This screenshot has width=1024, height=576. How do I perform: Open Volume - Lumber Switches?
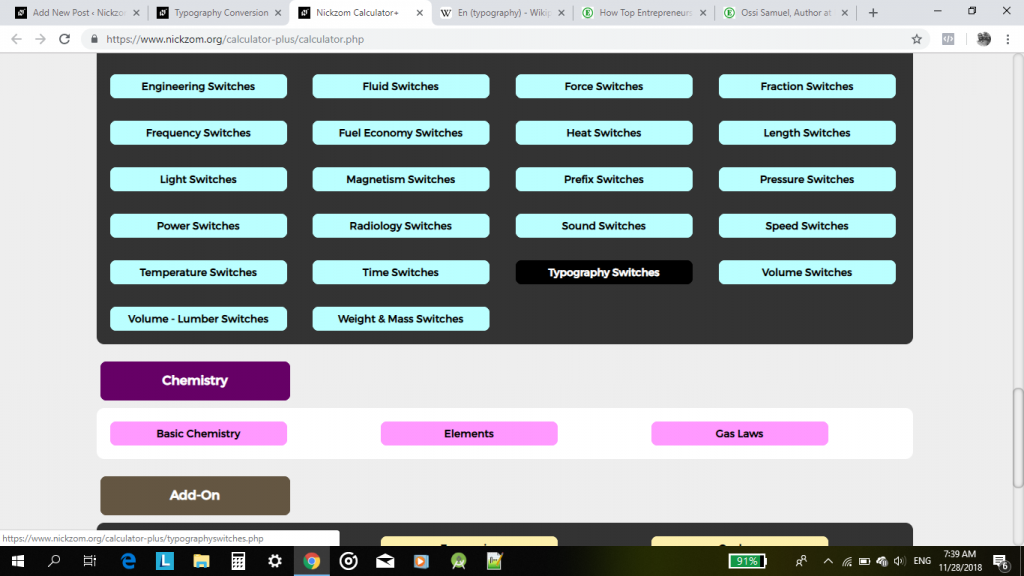[x=198, y=319]
